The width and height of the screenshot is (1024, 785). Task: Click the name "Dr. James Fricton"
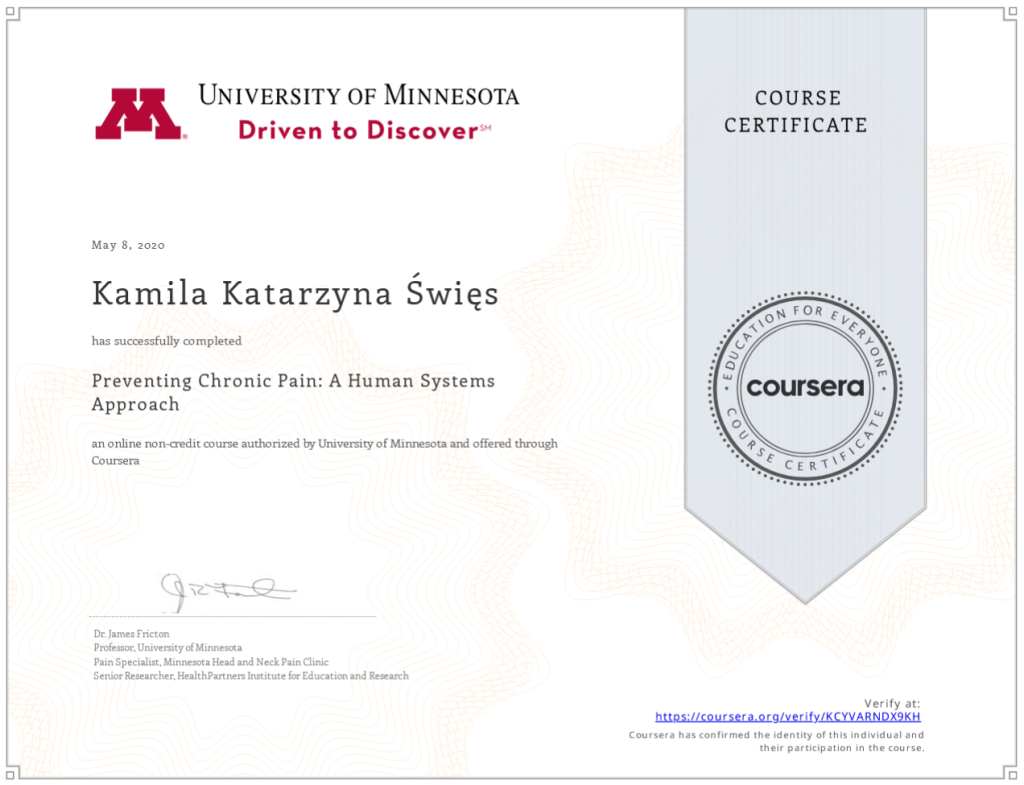coord(131,634)
